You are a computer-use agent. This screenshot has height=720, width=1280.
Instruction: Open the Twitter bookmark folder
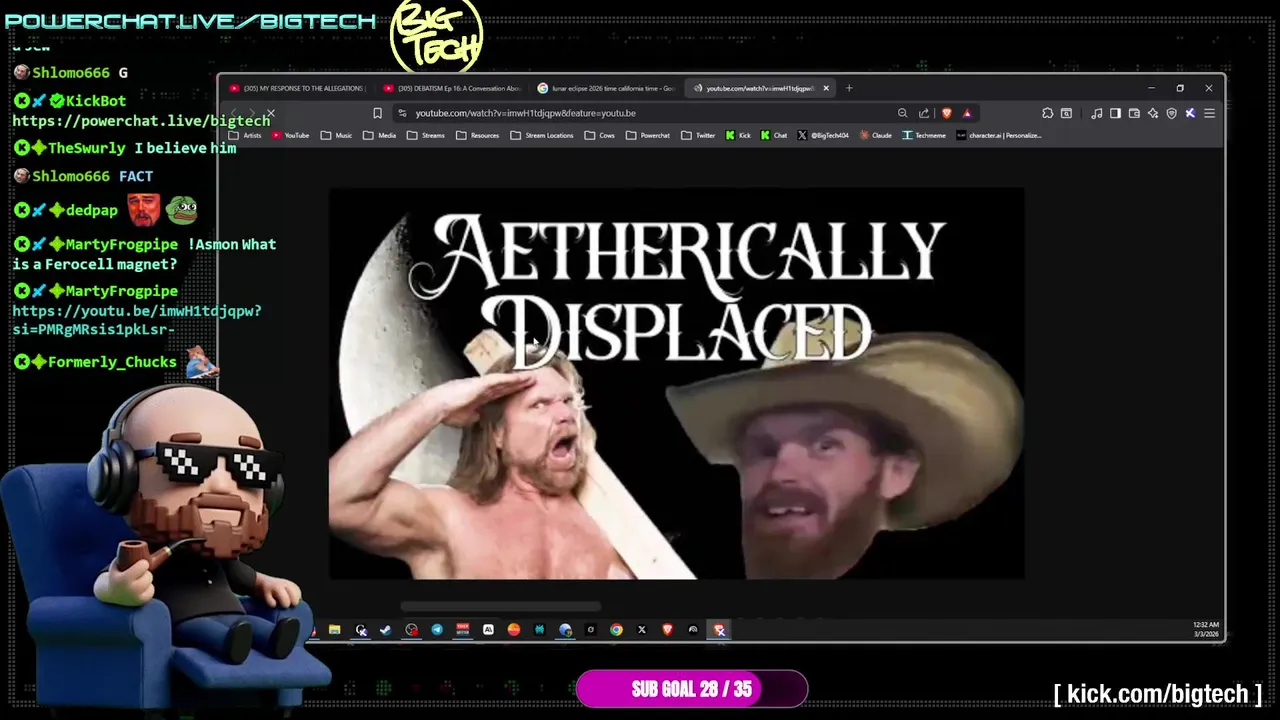click(x=698, y=135)
